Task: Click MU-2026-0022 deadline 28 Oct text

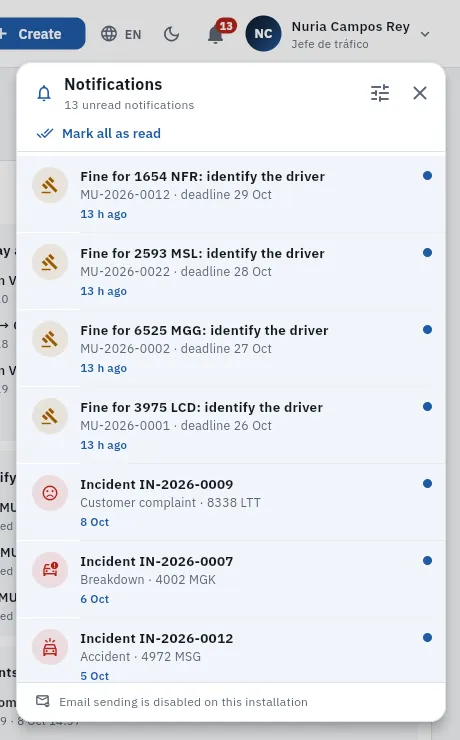Action: point(176,271)
